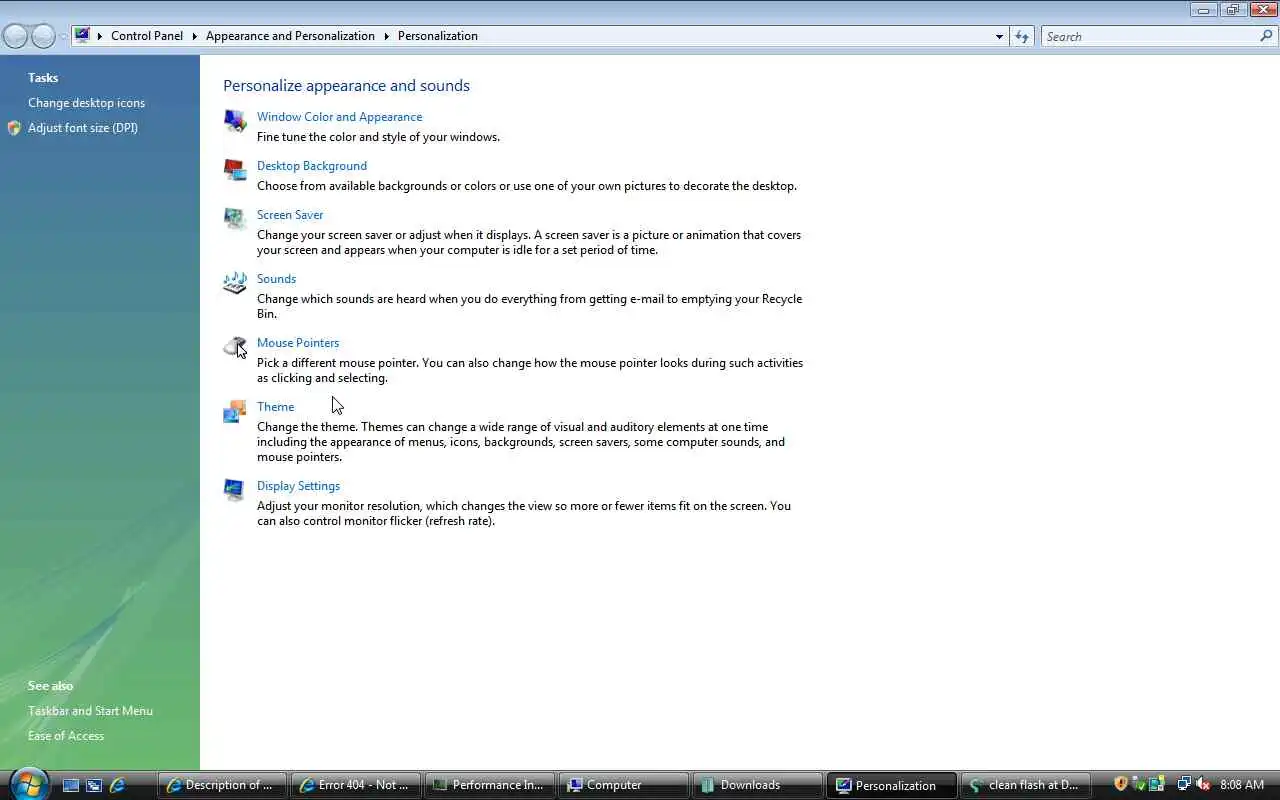1280x800 pixels.
Task: Go back with the Back arrow button
Action: (15, 36)
